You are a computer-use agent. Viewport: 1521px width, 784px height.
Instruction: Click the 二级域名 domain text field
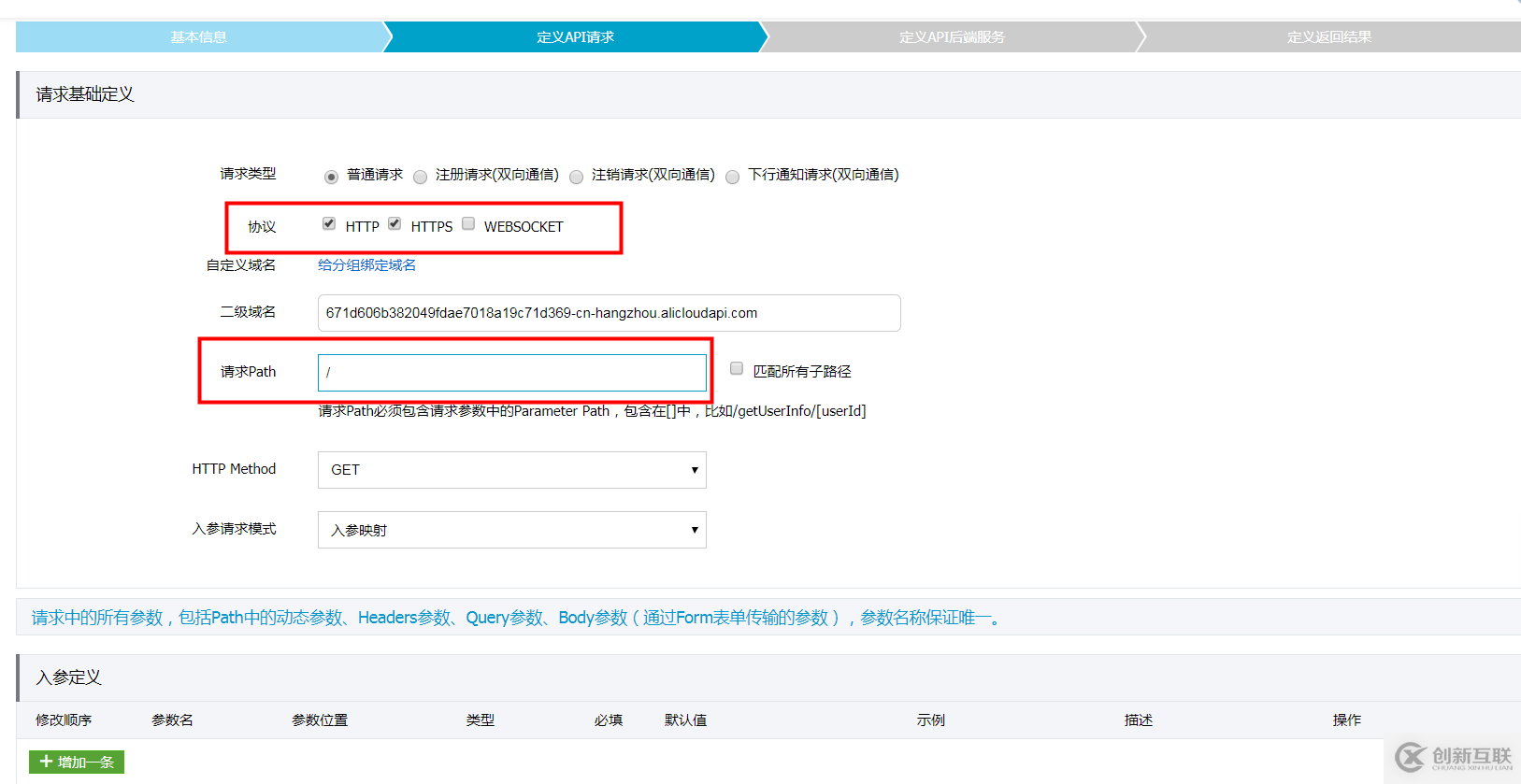click(610, 313)
